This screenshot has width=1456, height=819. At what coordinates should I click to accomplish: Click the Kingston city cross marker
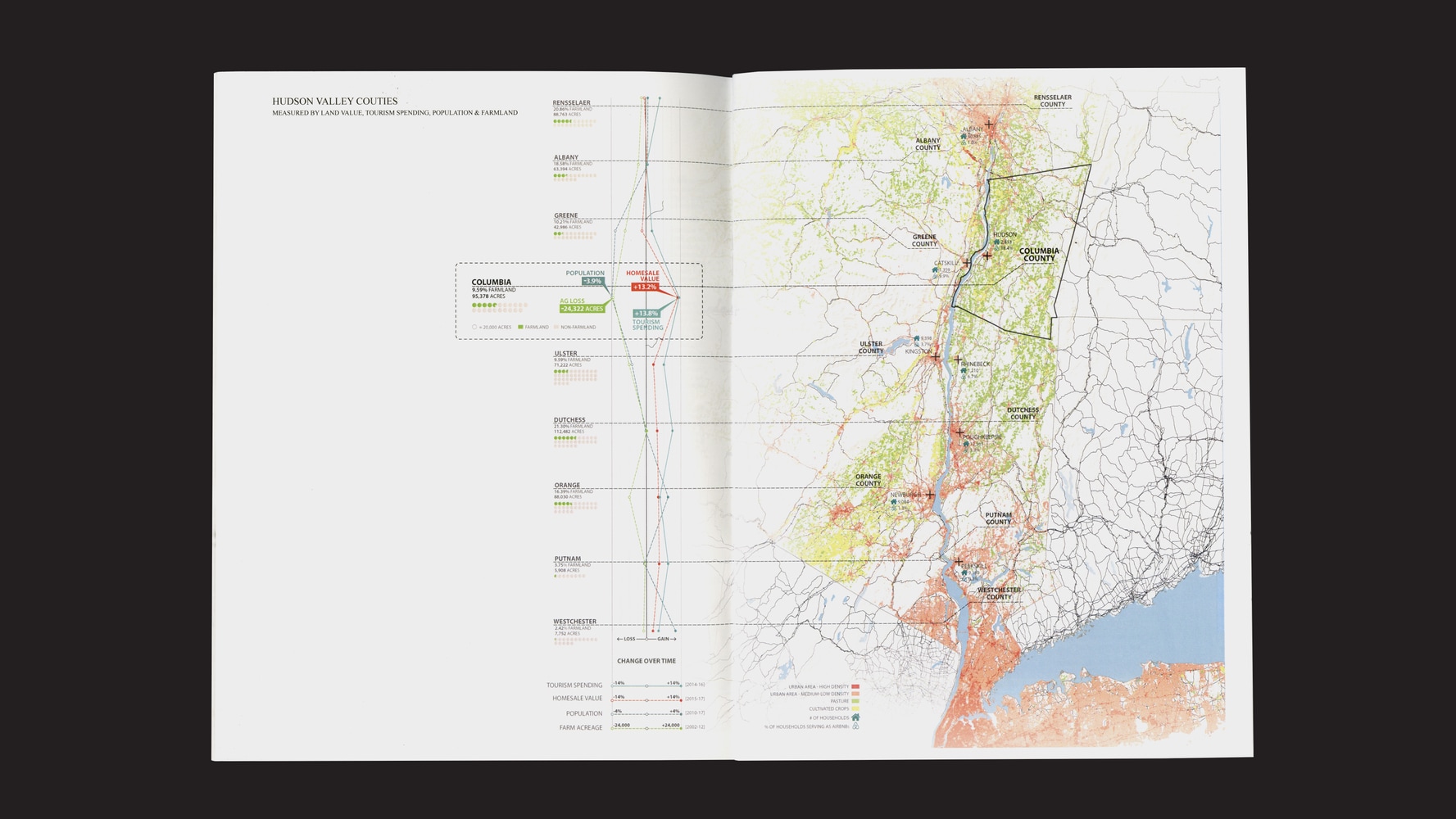936,357
